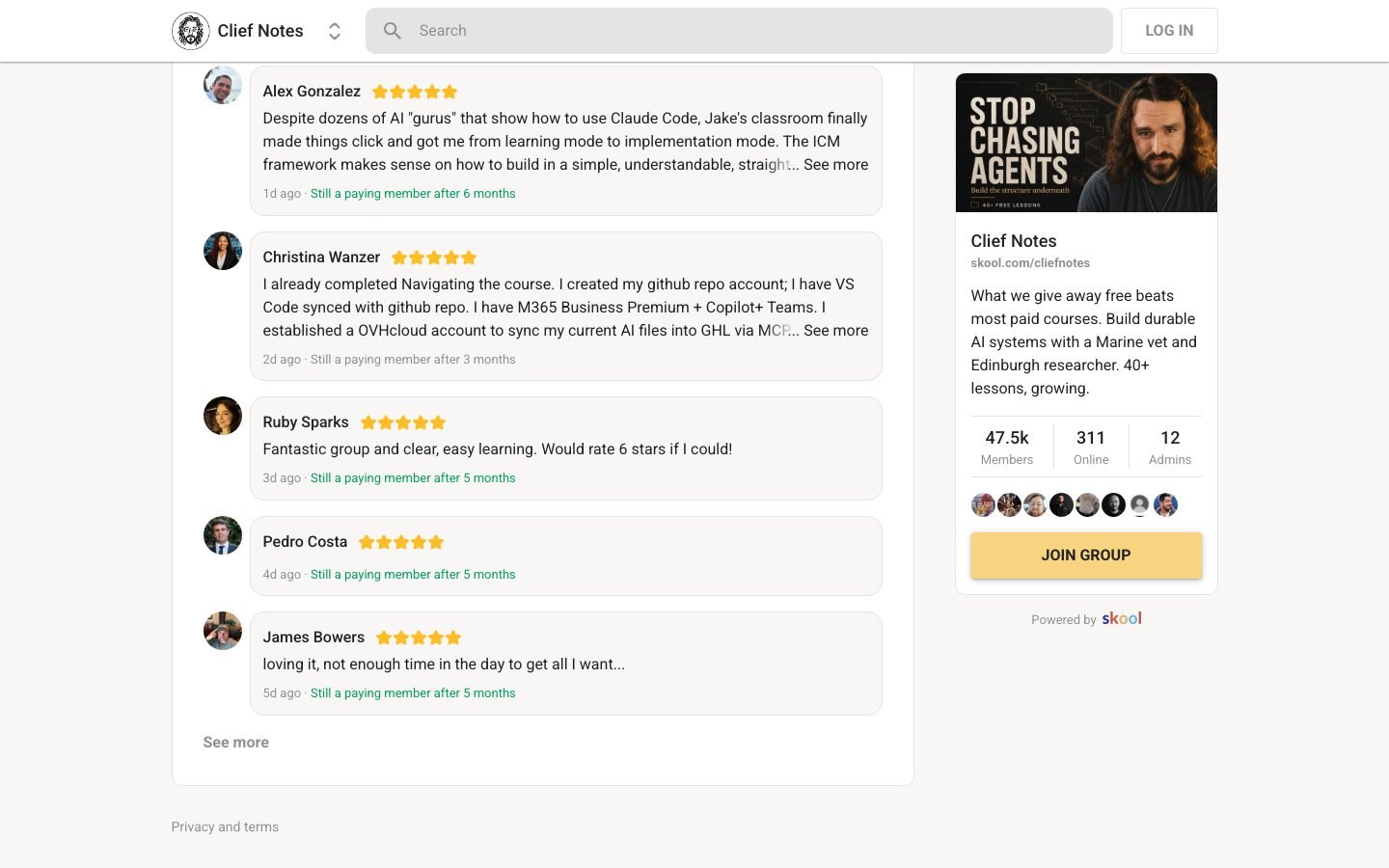1389x868 pixels.
Task: Open James Bowers' profile avatar
Action: (x=223, y=631)
